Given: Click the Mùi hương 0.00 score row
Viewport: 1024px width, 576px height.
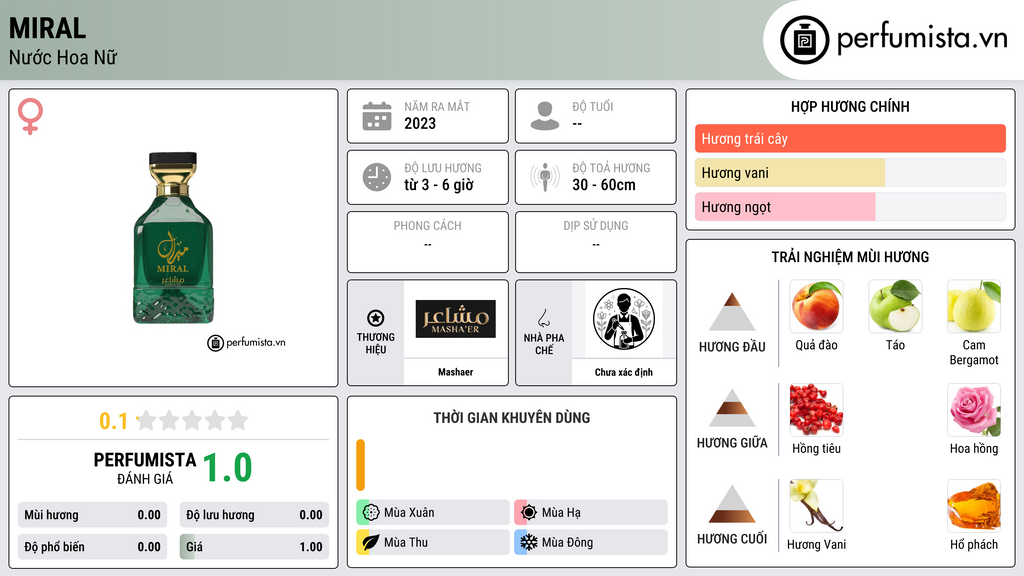Looking at the screenshot, I should [92, 515].
